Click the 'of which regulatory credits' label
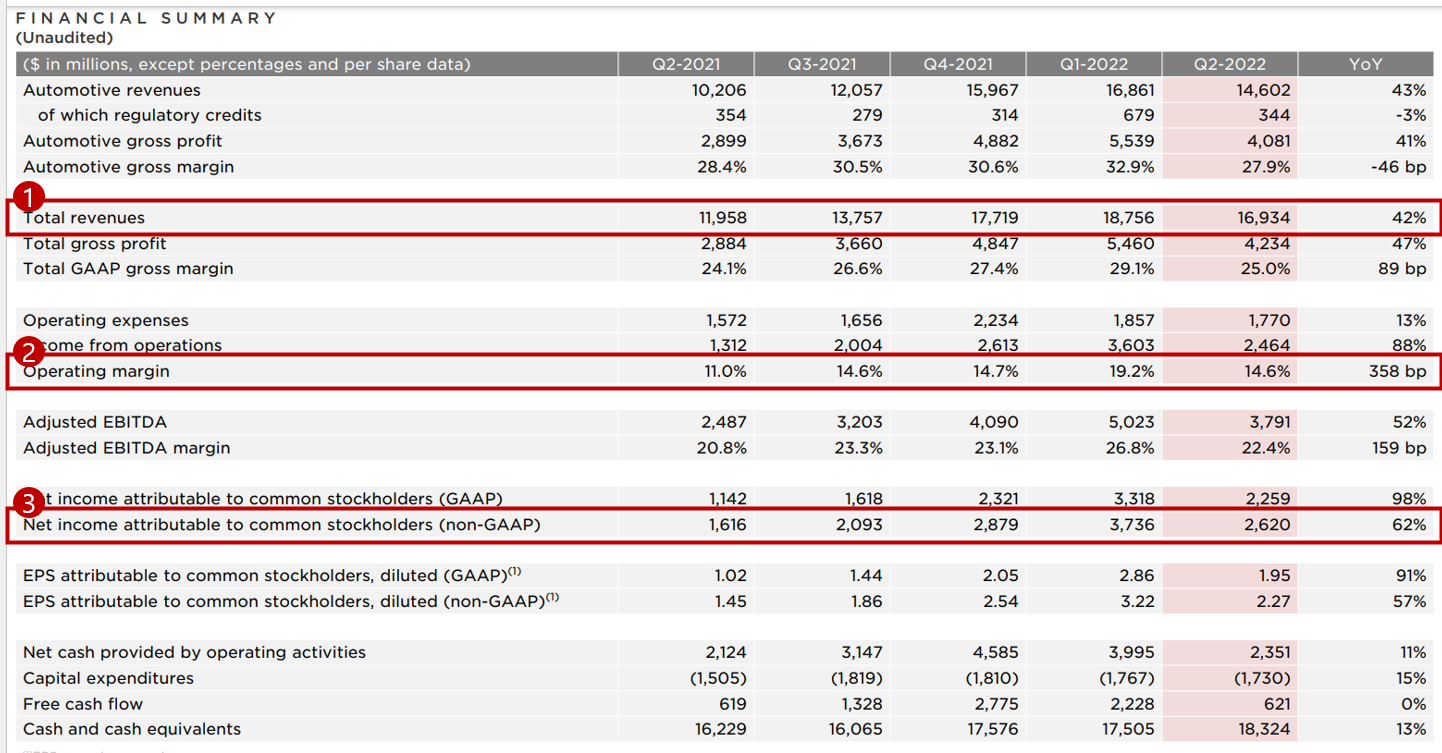 pyautogui.click(x=150, y=115)
